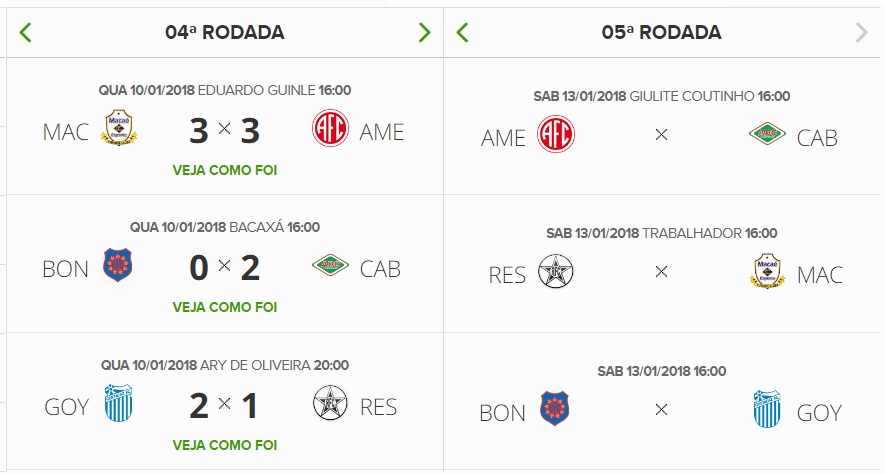The image size is (885, 474).
Task: Click disabled next arrow beside 05ª Rodada
Action: [861, 32]
